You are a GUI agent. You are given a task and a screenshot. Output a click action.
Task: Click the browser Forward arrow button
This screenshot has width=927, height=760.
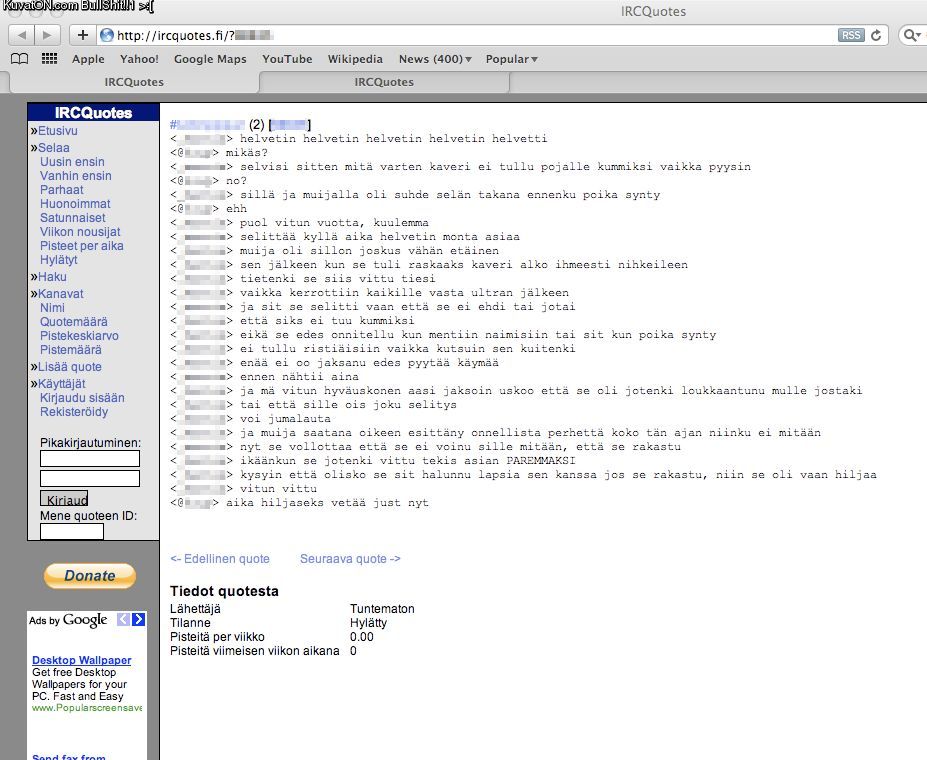coord(47,35)
